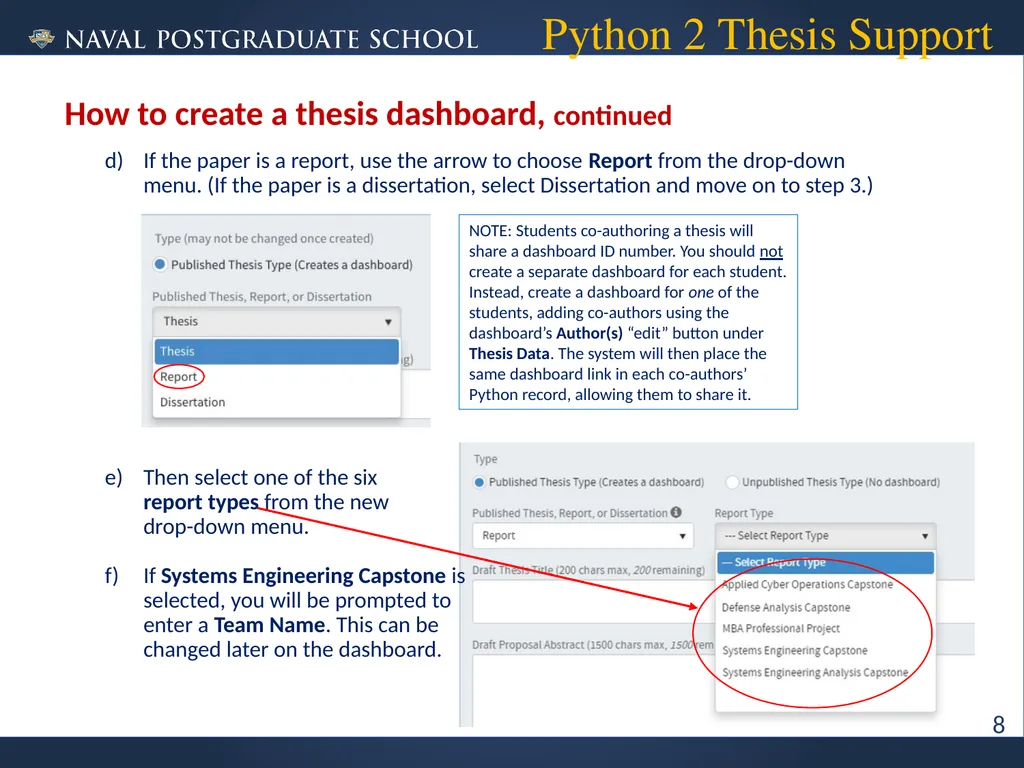Click the slide page number 8
This screenshot has height=768, width=1024.
point(999,725)
